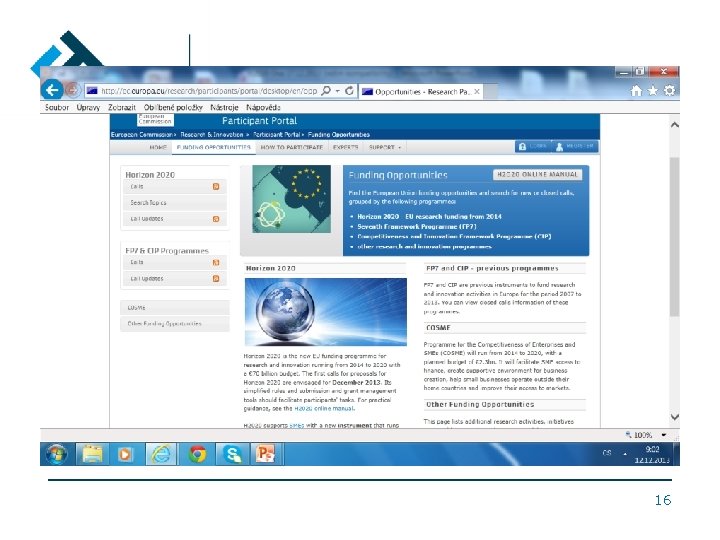The image size is (720, 540).
Task: Close the Opportunities - Research tab
Action: (x=477, y=92)
